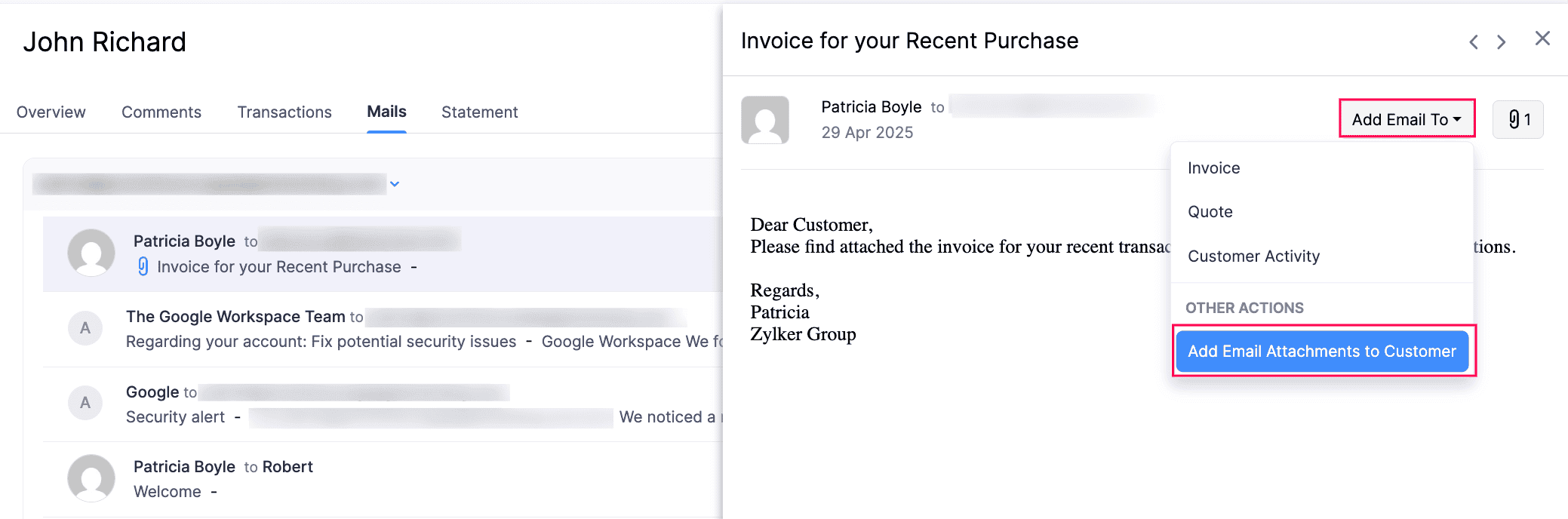
Task: Switch to the Transactions tab
Action: [x=284, y=112]
